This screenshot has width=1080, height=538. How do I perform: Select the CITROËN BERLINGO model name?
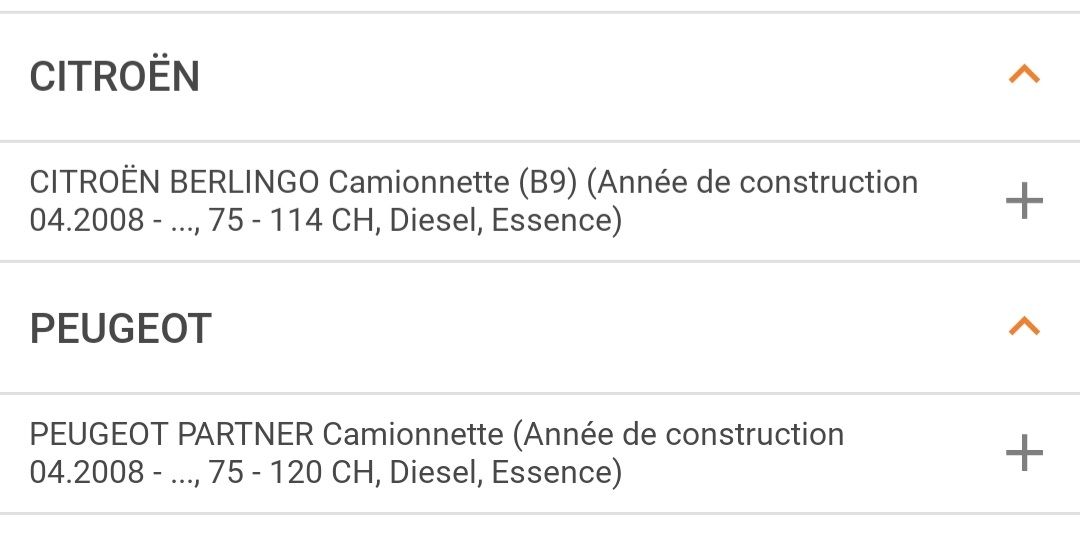[175, 183]
